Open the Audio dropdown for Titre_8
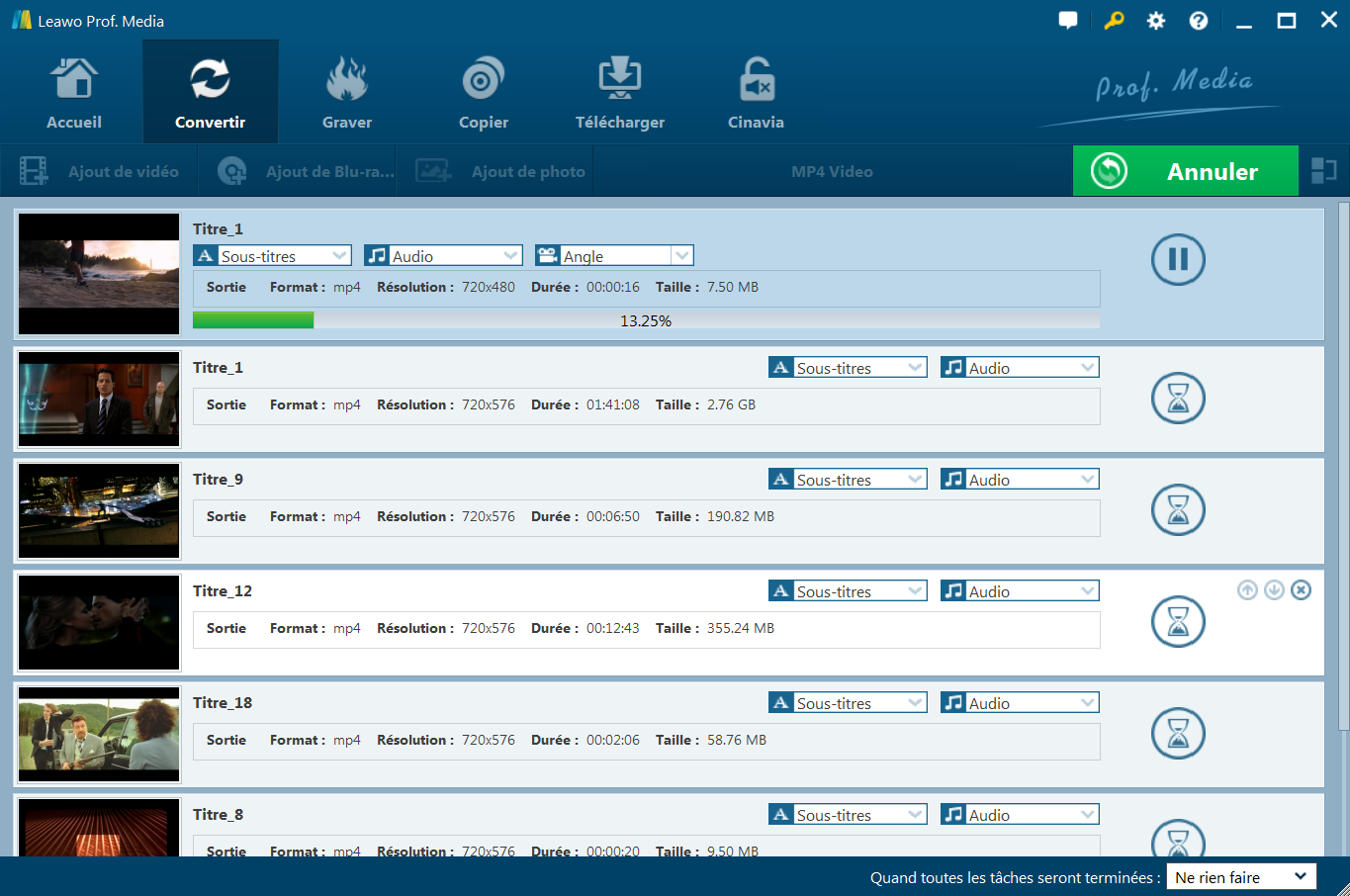The width and height of the screenshot is (1350, 896). [1020, 815]
